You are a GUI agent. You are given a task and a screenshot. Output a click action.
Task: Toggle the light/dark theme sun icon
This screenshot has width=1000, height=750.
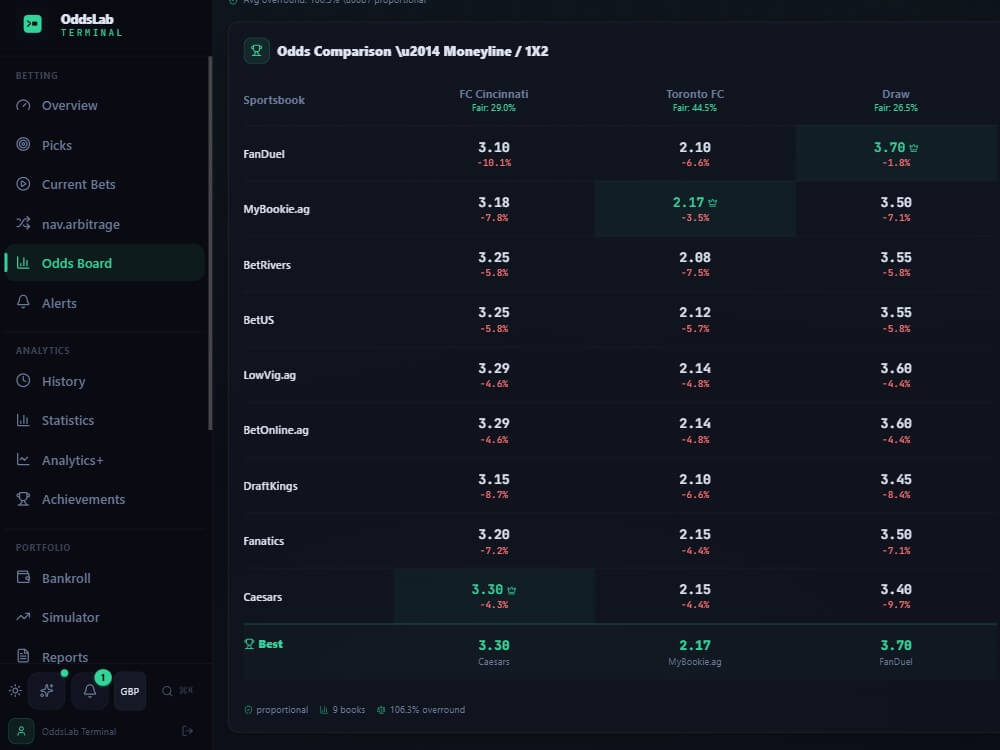click(15, 691)
